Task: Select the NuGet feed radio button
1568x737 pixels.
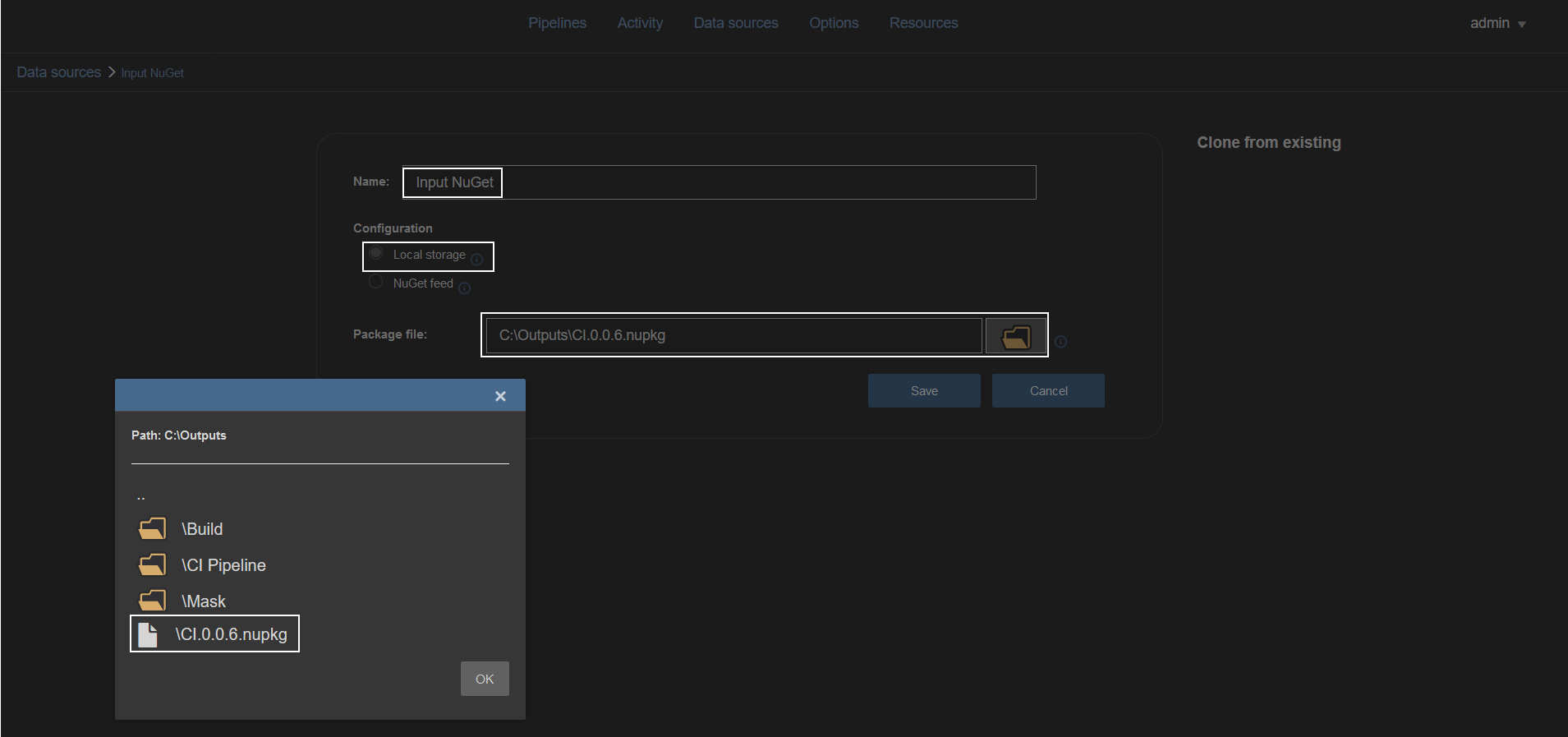Action: (x=376, y=282)
